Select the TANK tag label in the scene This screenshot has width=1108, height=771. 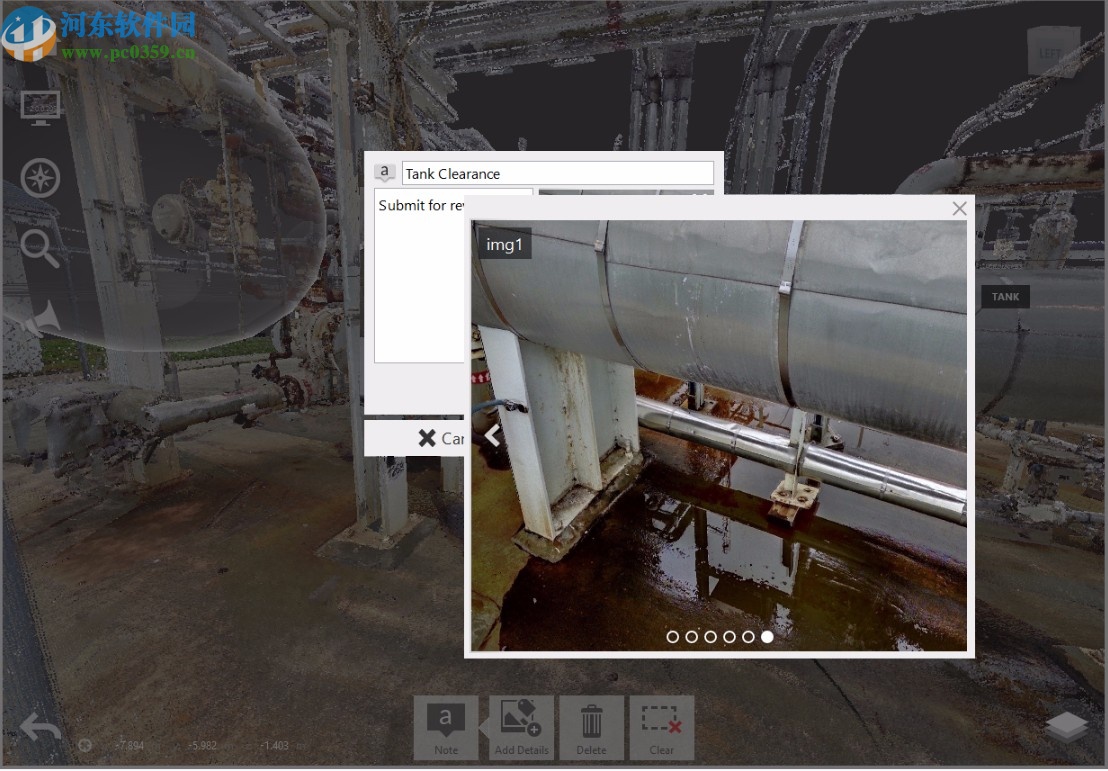pyautogui.click(x=1004, y=296)
